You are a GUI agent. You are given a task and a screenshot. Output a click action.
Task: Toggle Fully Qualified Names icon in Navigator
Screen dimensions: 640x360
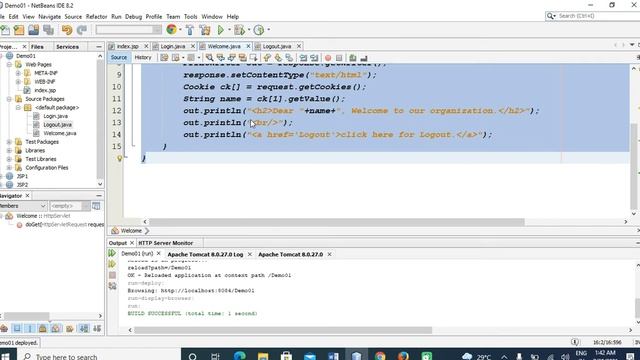click(x=70, y=328)
